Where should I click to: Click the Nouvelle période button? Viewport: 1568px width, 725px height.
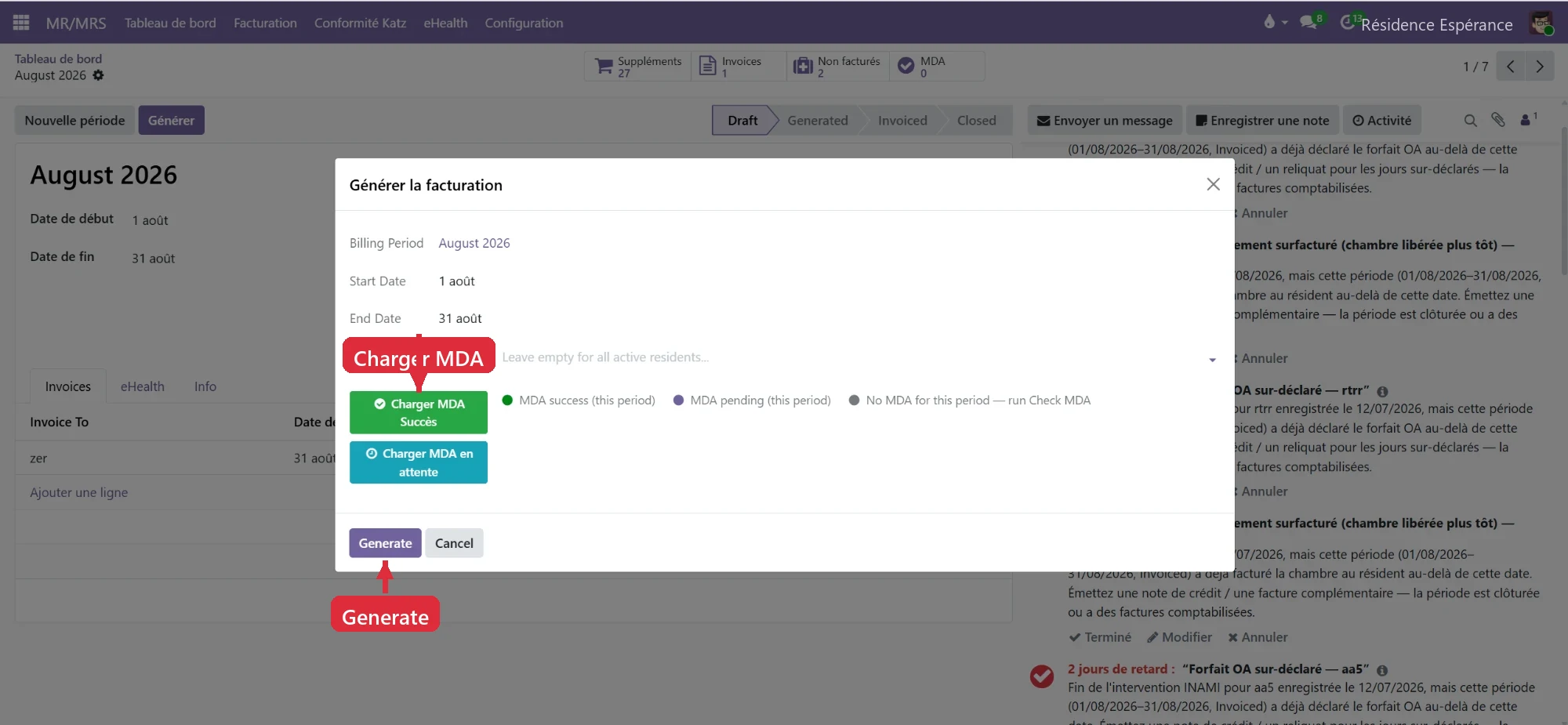tap(74, 120)
